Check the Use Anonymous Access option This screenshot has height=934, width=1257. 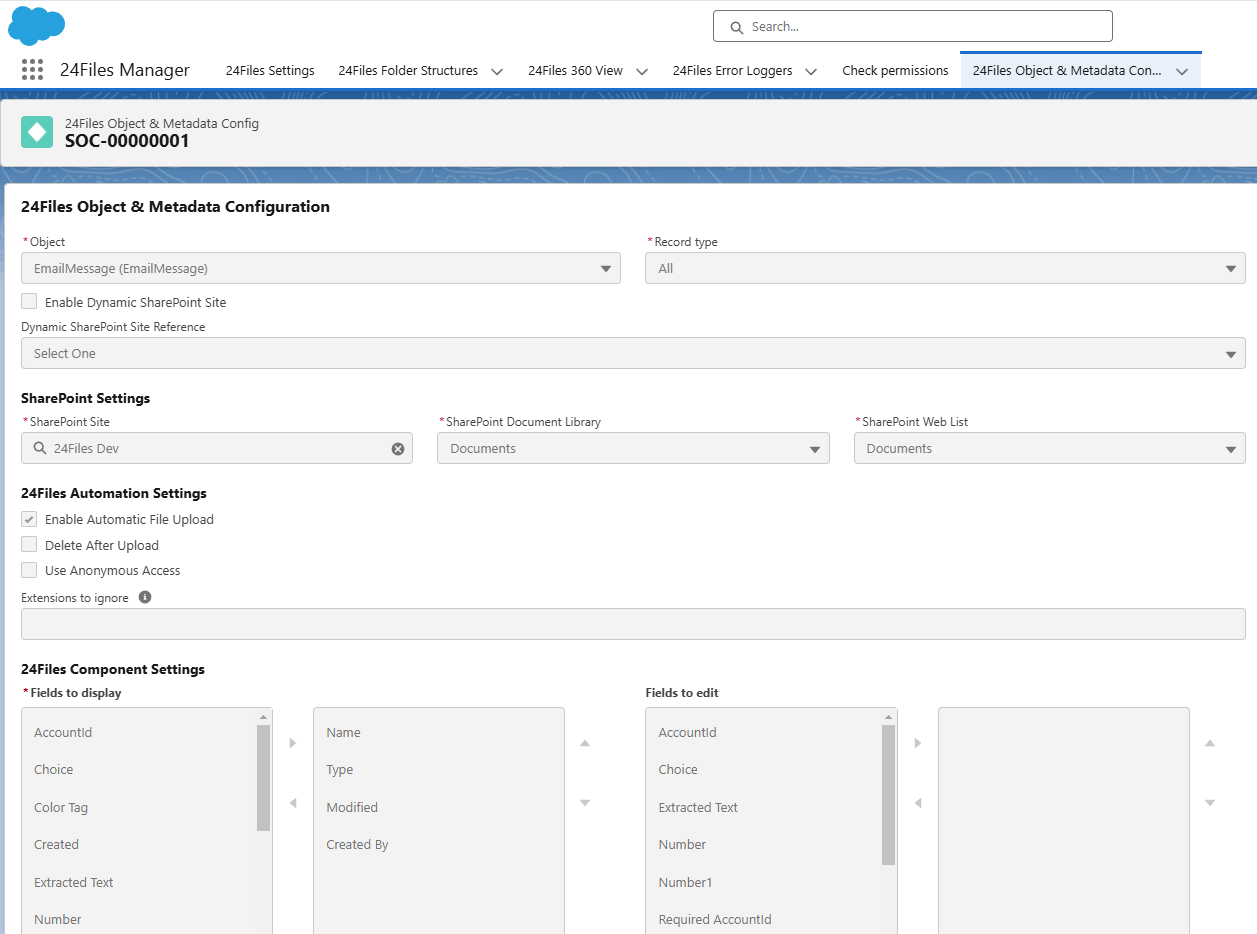[x=29, y=570]
